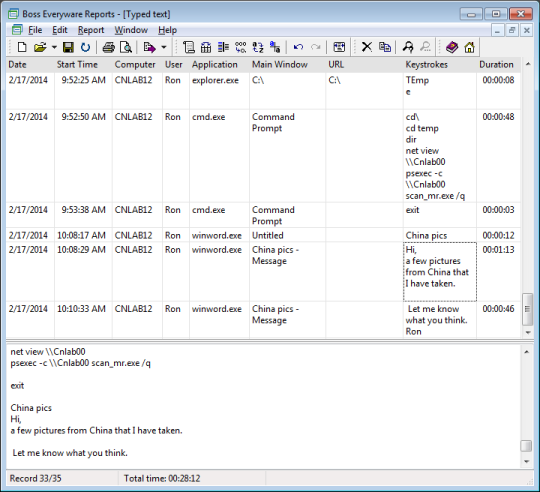Minimize the inner document window
Viewport: 540px width, 492px height.
(497, 30)
